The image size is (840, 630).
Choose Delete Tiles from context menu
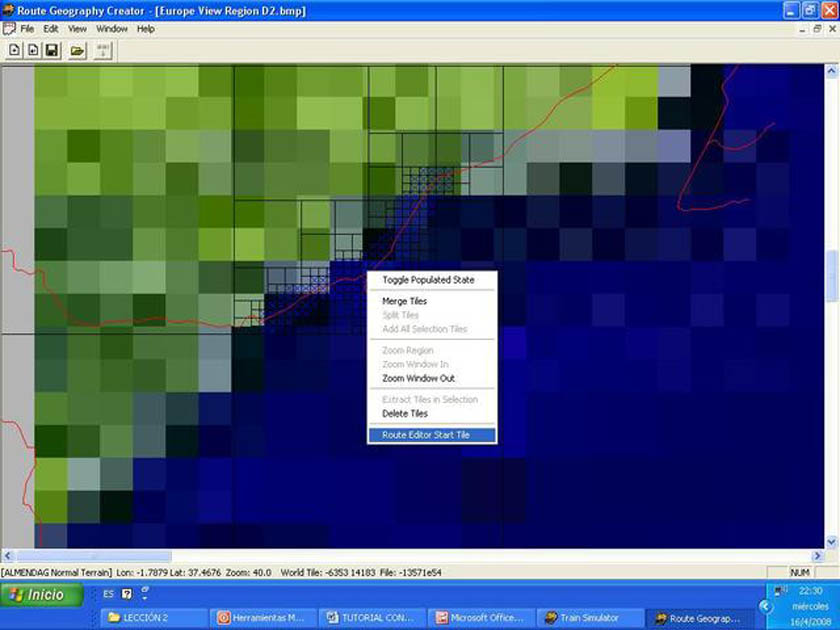[x=405, y=413]
